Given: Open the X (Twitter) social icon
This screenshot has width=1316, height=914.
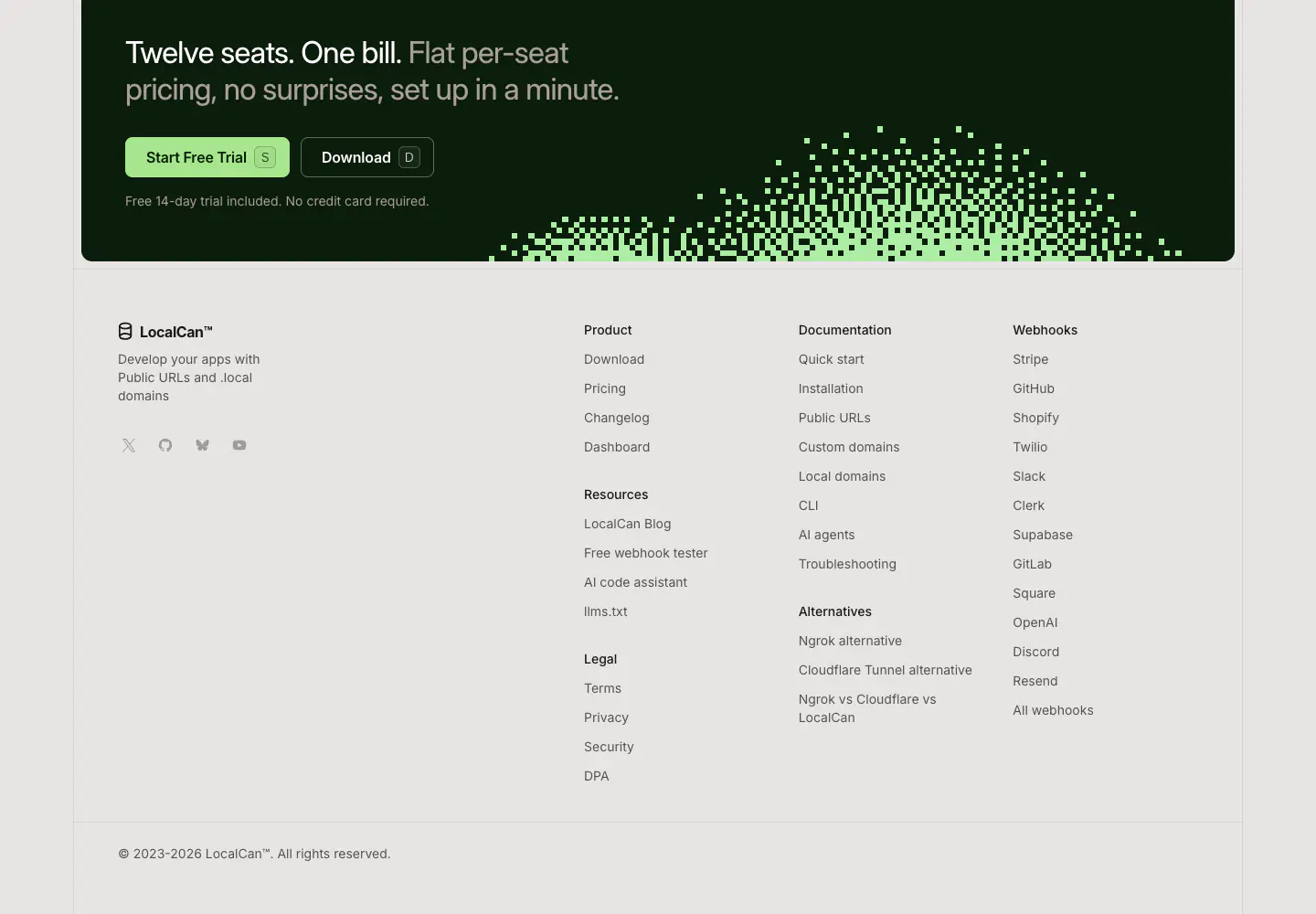Looking at the screenshot, I should [x=129, y=445].
